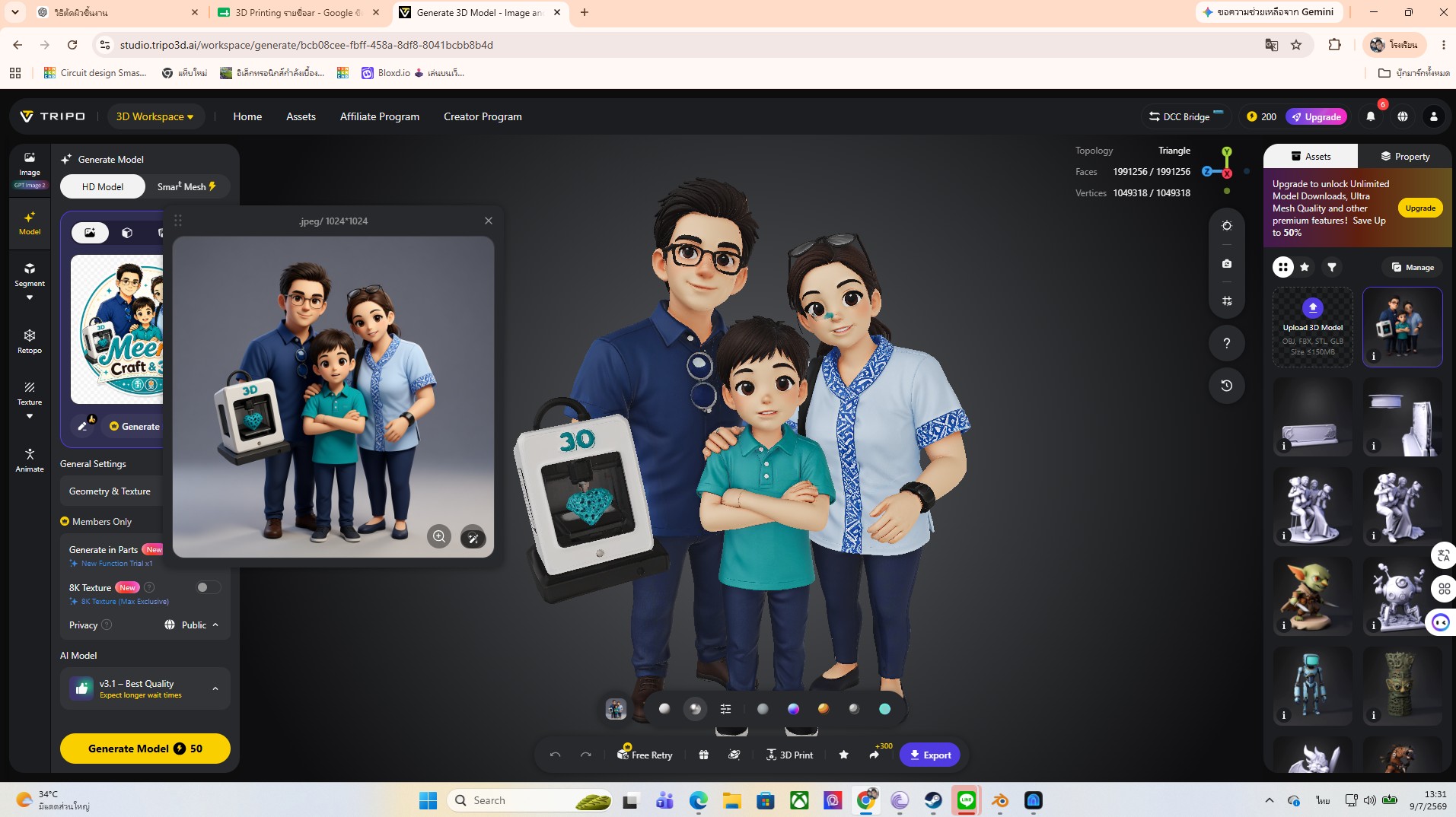
Task: Open the generation history clock icon
Action: point(1227,386)
